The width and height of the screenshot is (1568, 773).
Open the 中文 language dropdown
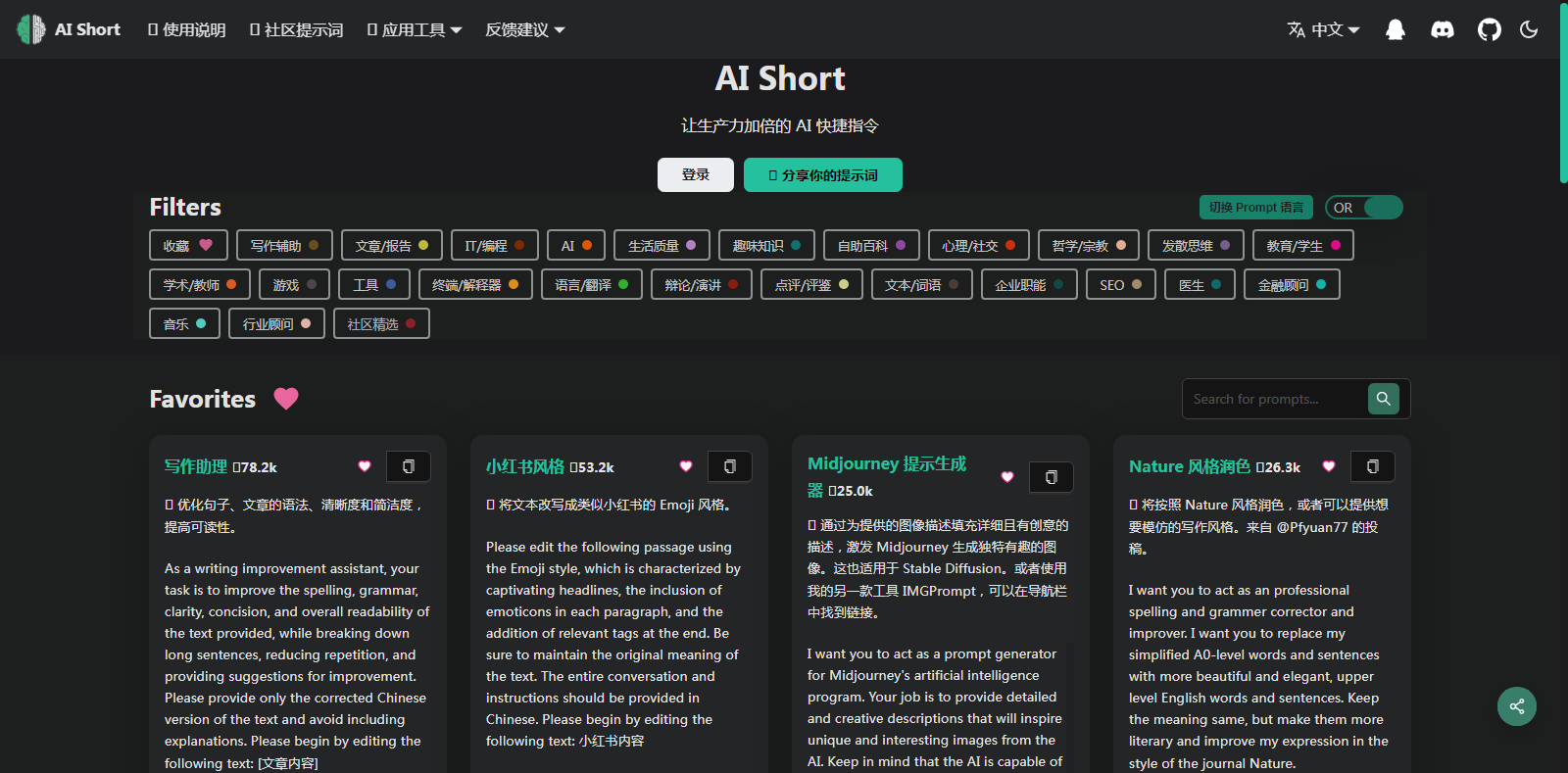coord(1324,29)
